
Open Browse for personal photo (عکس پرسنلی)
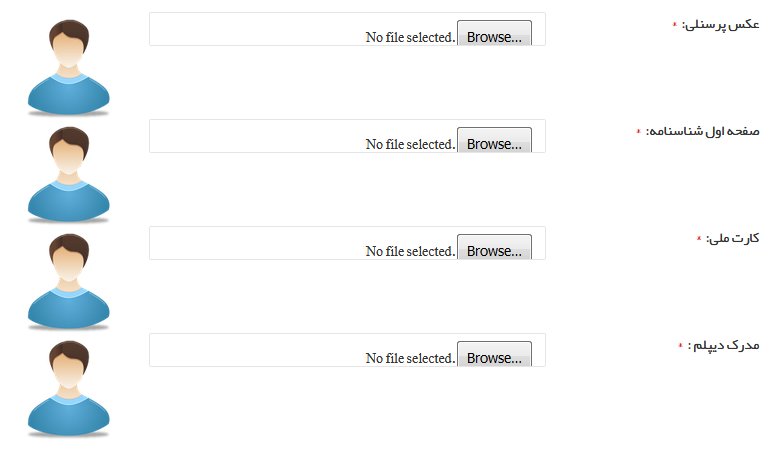[x=494, y=33]
